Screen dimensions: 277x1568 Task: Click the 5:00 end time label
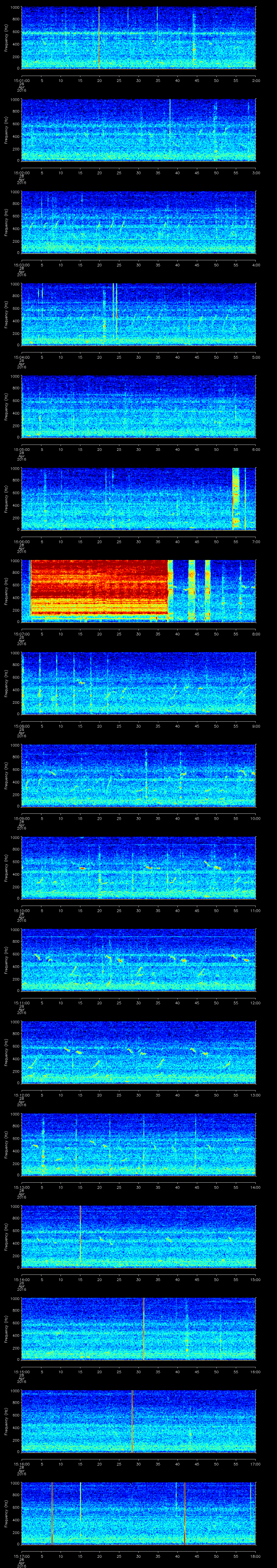[x=256, y=357]
